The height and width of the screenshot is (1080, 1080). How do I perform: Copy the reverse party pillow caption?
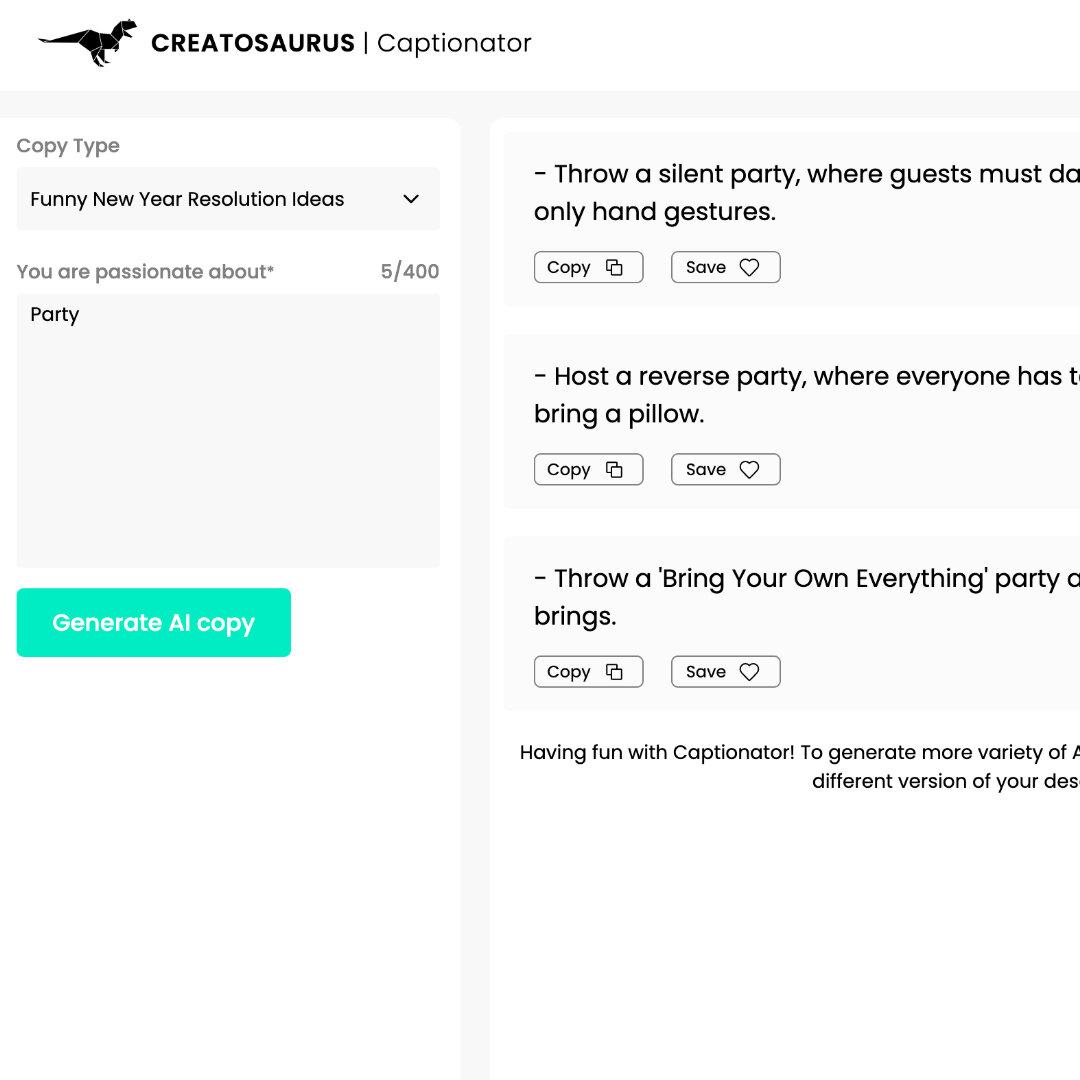588,470
